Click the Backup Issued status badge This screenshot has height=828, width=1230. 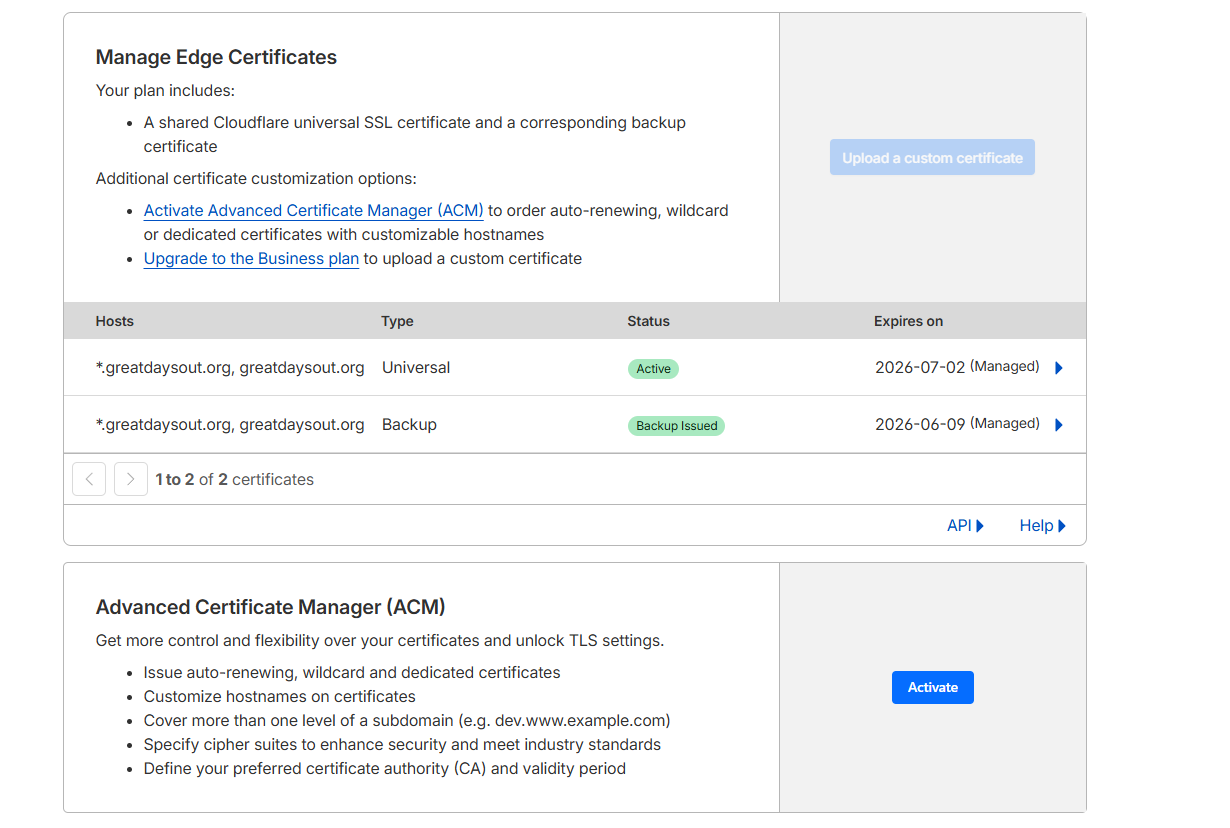(677, 426)
